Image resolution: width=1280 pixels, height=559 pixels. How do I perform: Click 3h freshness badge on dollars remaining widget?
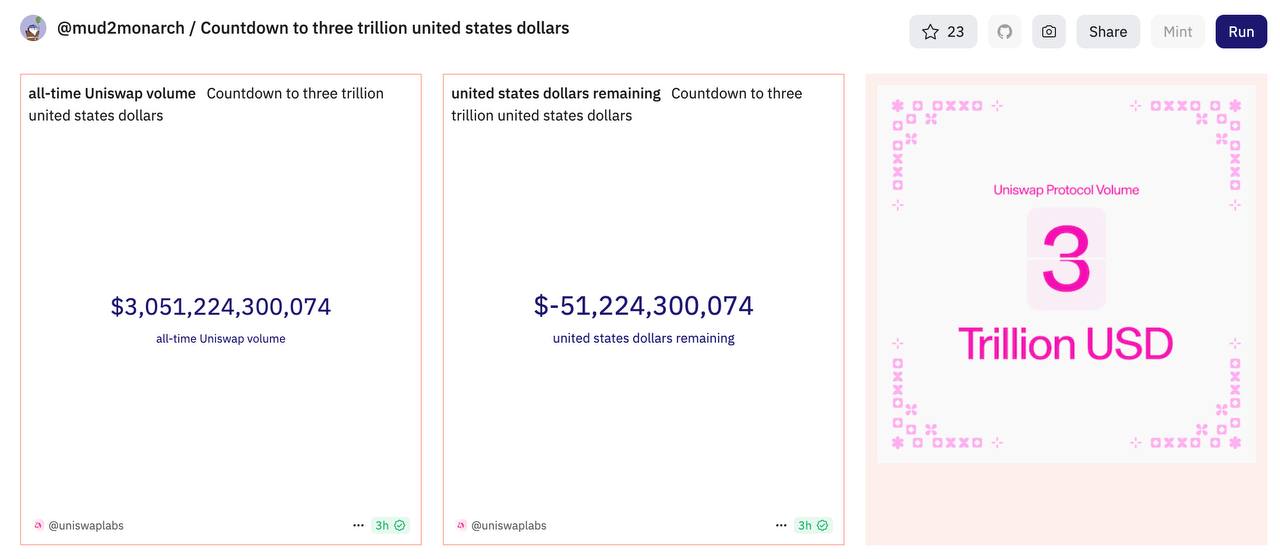pyautogui.click(x=813, y=525)
